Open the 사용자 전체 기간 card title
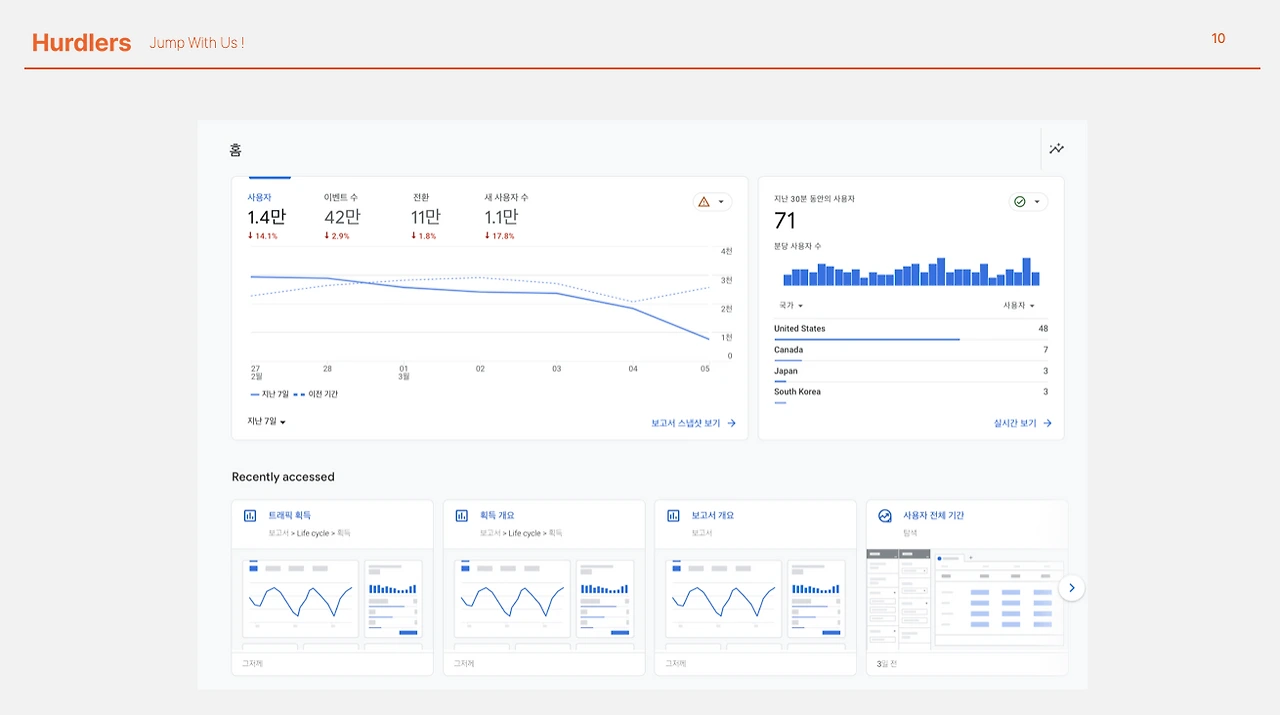This screenshot has width=1280, height=715. (x=933, y=516)
